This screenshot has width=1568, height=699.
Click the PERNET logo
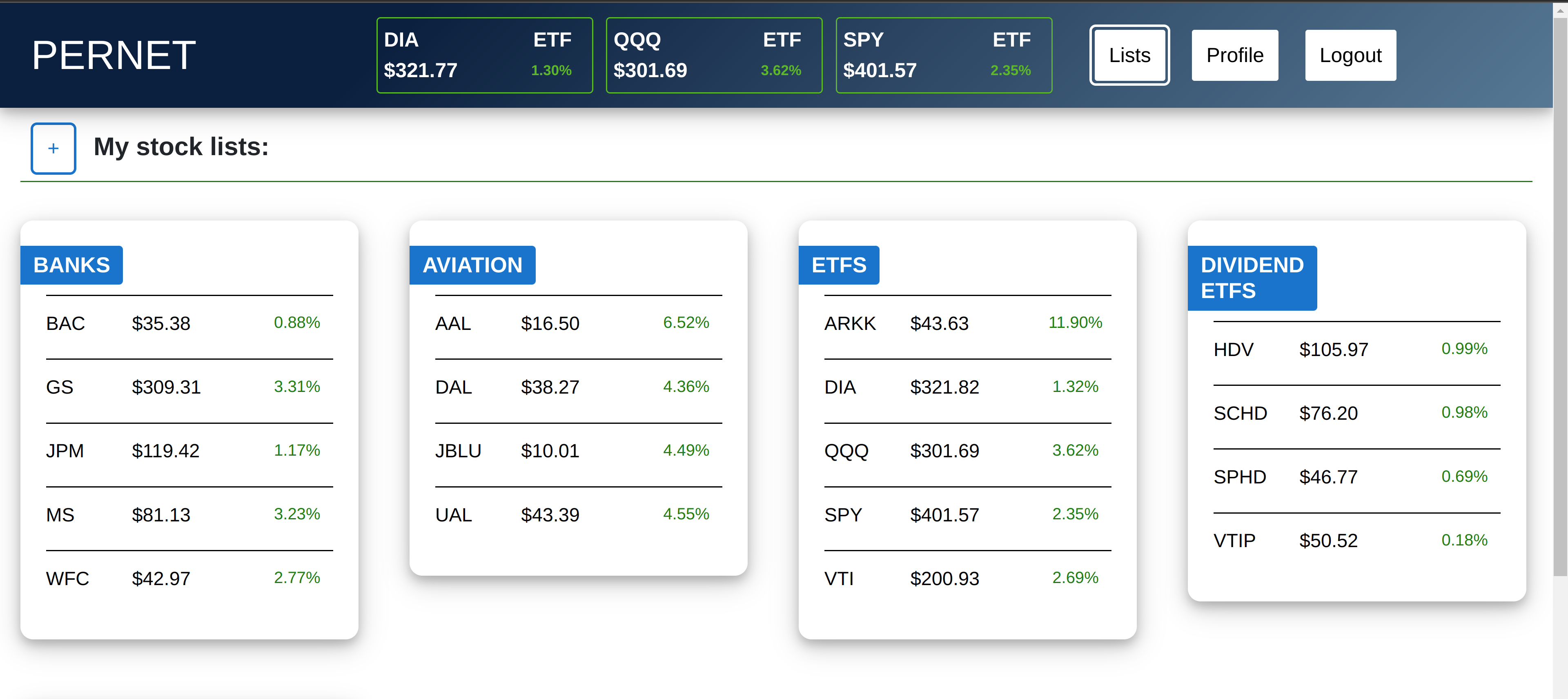click(x=114, y=55)
